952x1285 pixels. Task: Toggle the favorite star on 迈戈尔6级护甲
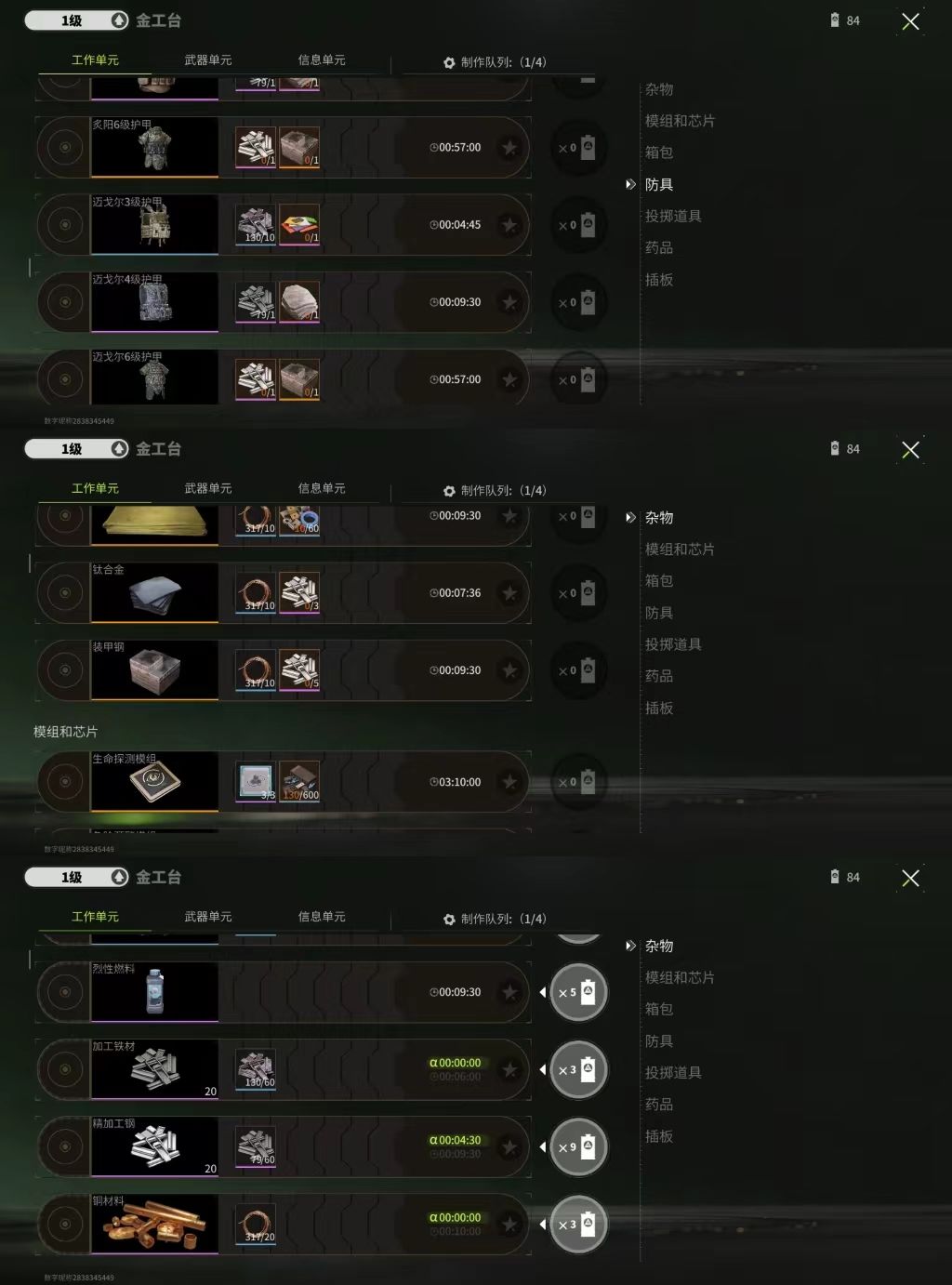[x=509, y=379]
